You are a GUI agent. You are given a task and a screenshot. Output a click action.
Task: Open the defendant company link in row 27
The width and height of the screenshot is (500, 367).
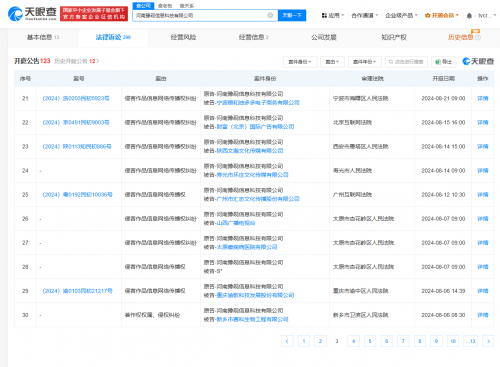click(x=247, y=247)
